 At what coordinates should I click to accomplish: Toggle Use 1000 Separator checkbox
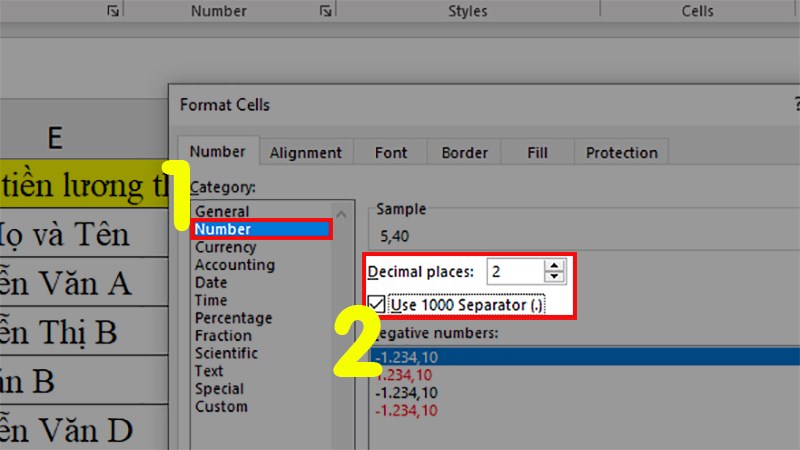[x=377, y=305]
